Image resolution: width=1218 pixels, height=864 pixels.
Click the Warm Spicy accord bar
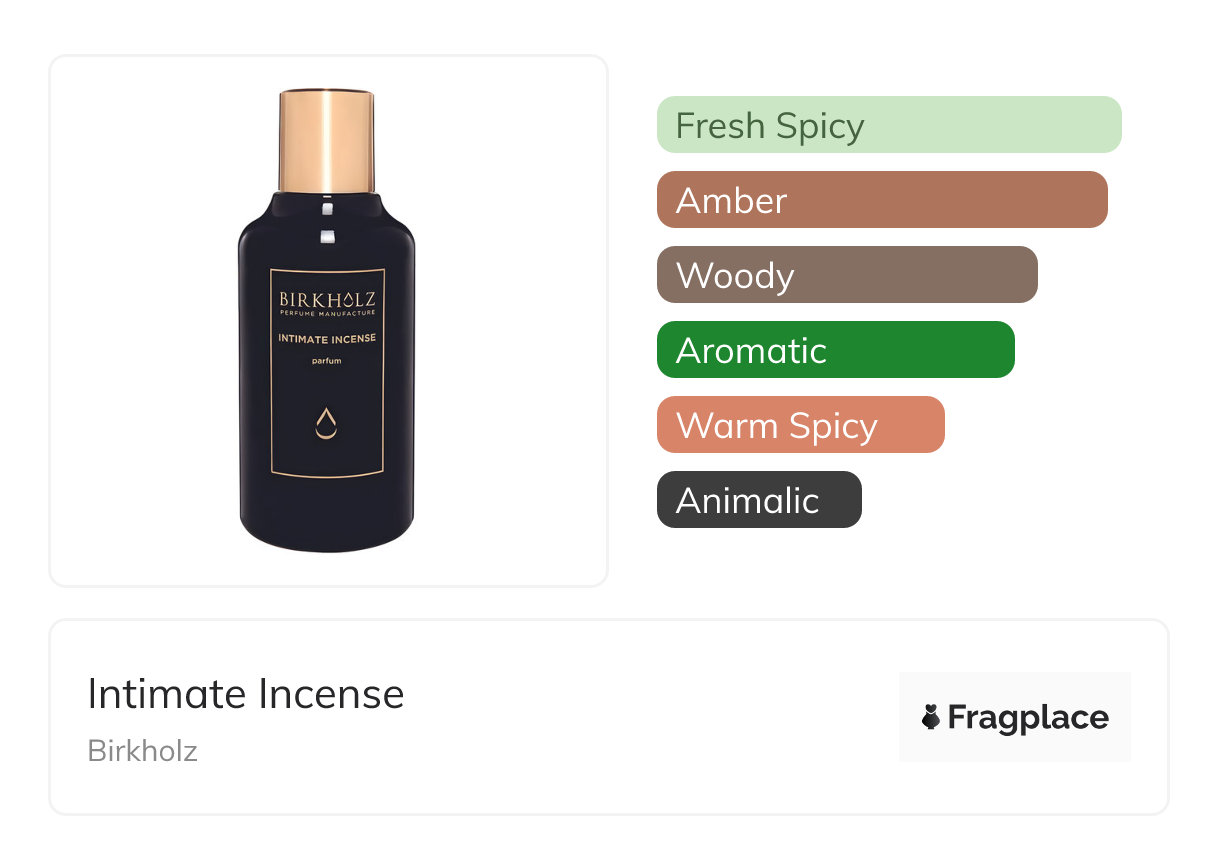[800, 425]
